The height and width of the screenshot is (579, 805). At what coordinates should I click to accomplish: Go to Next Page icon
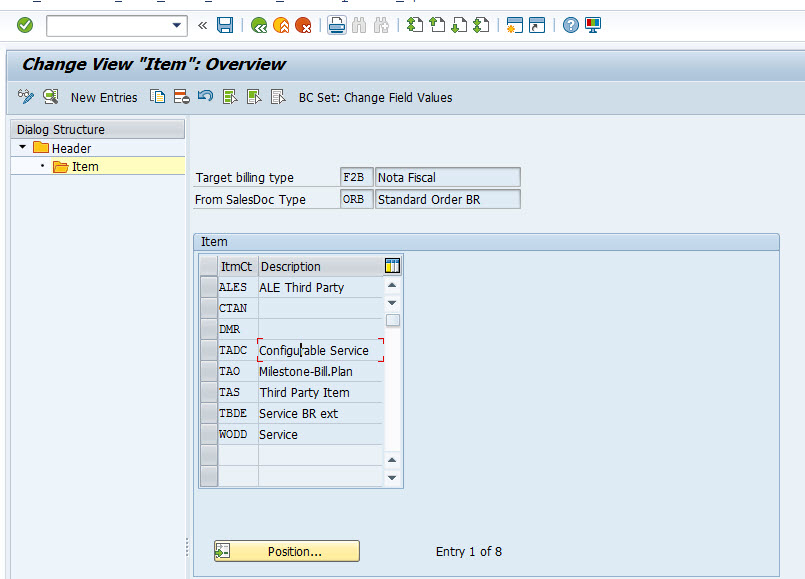pos(459,25)
